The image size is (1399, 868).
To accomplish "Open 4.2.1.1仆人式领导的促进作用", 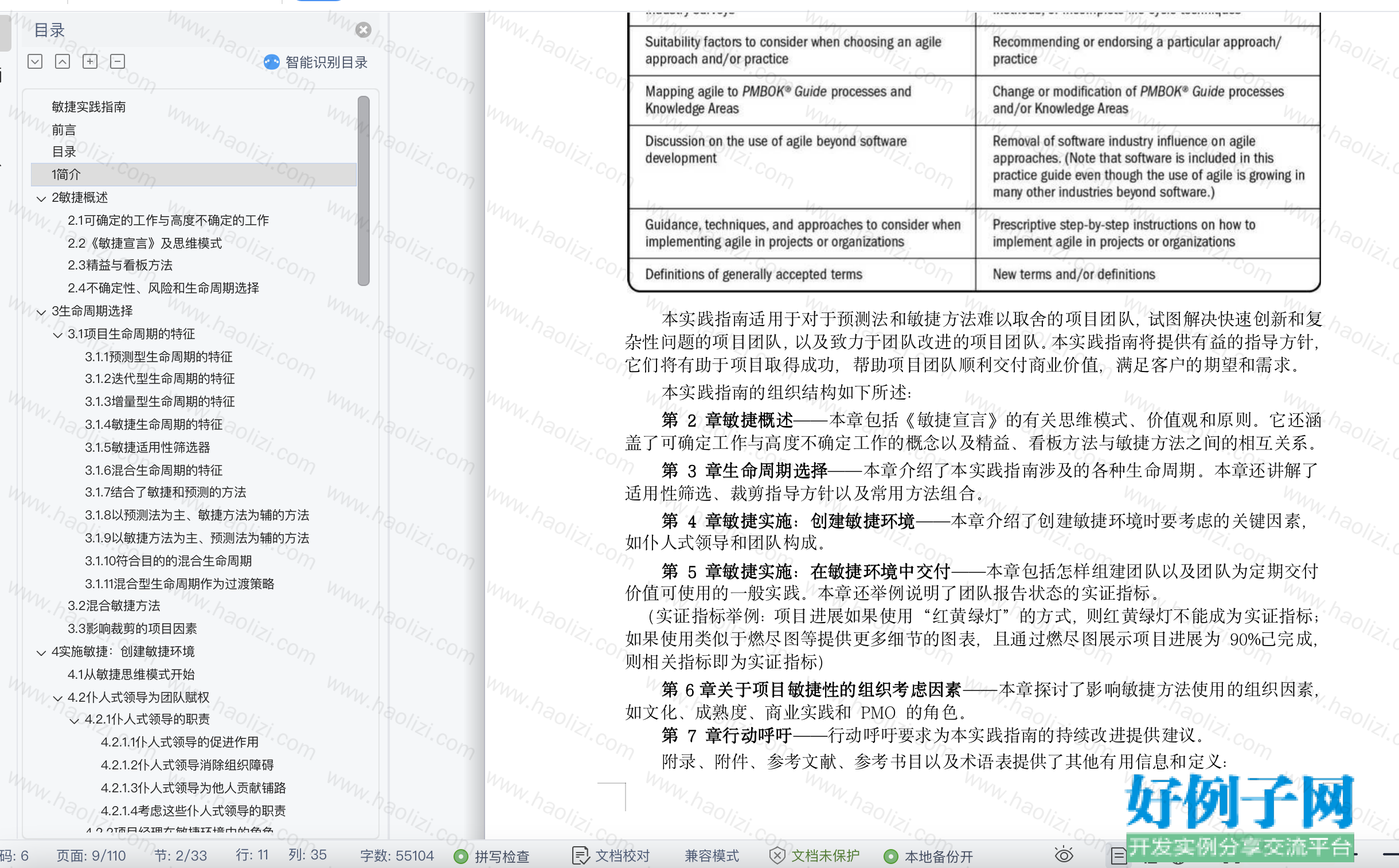I will point(179,742).
